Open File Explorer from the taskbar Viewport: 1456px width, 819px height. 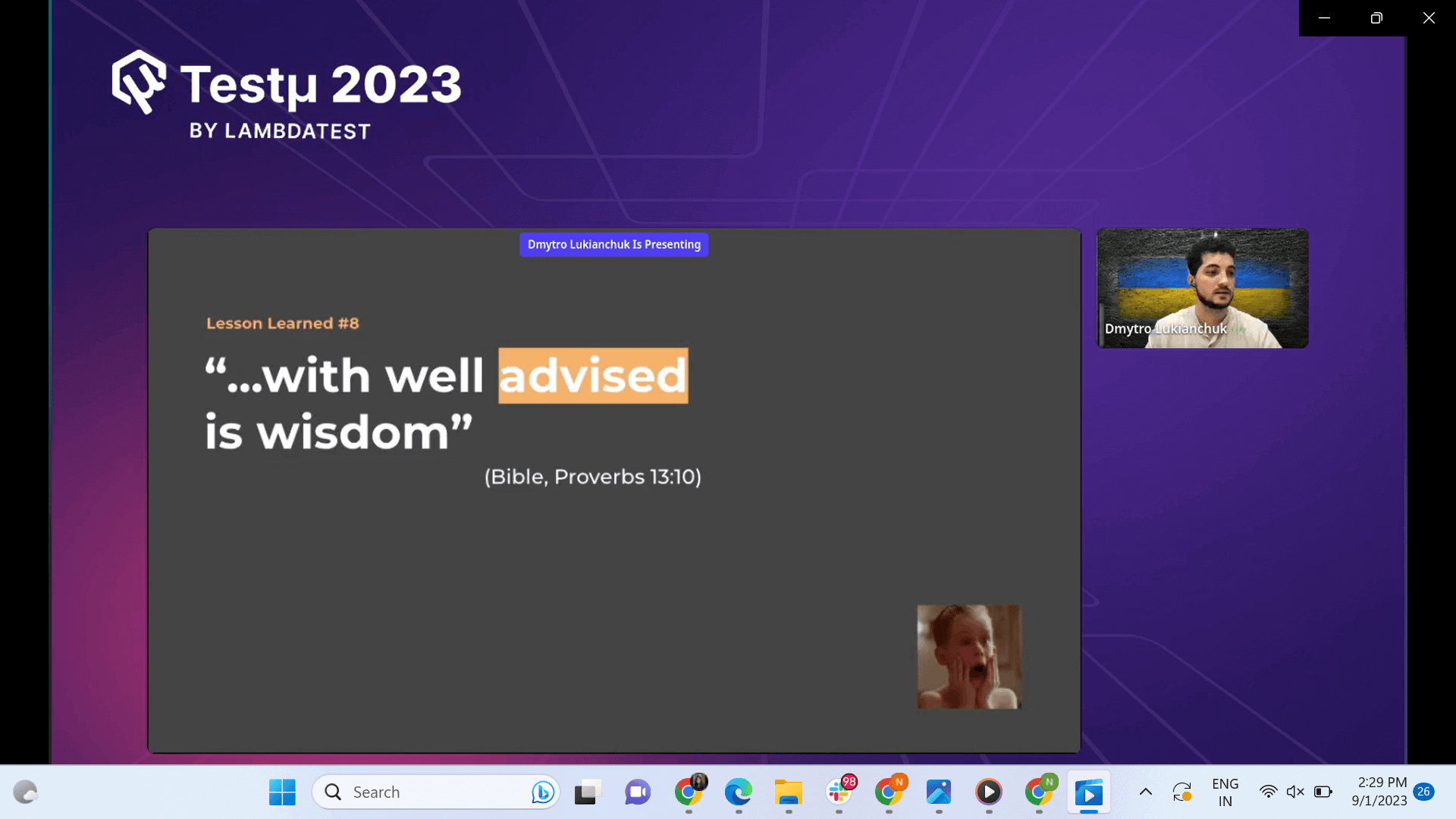(x=789, y=792)
